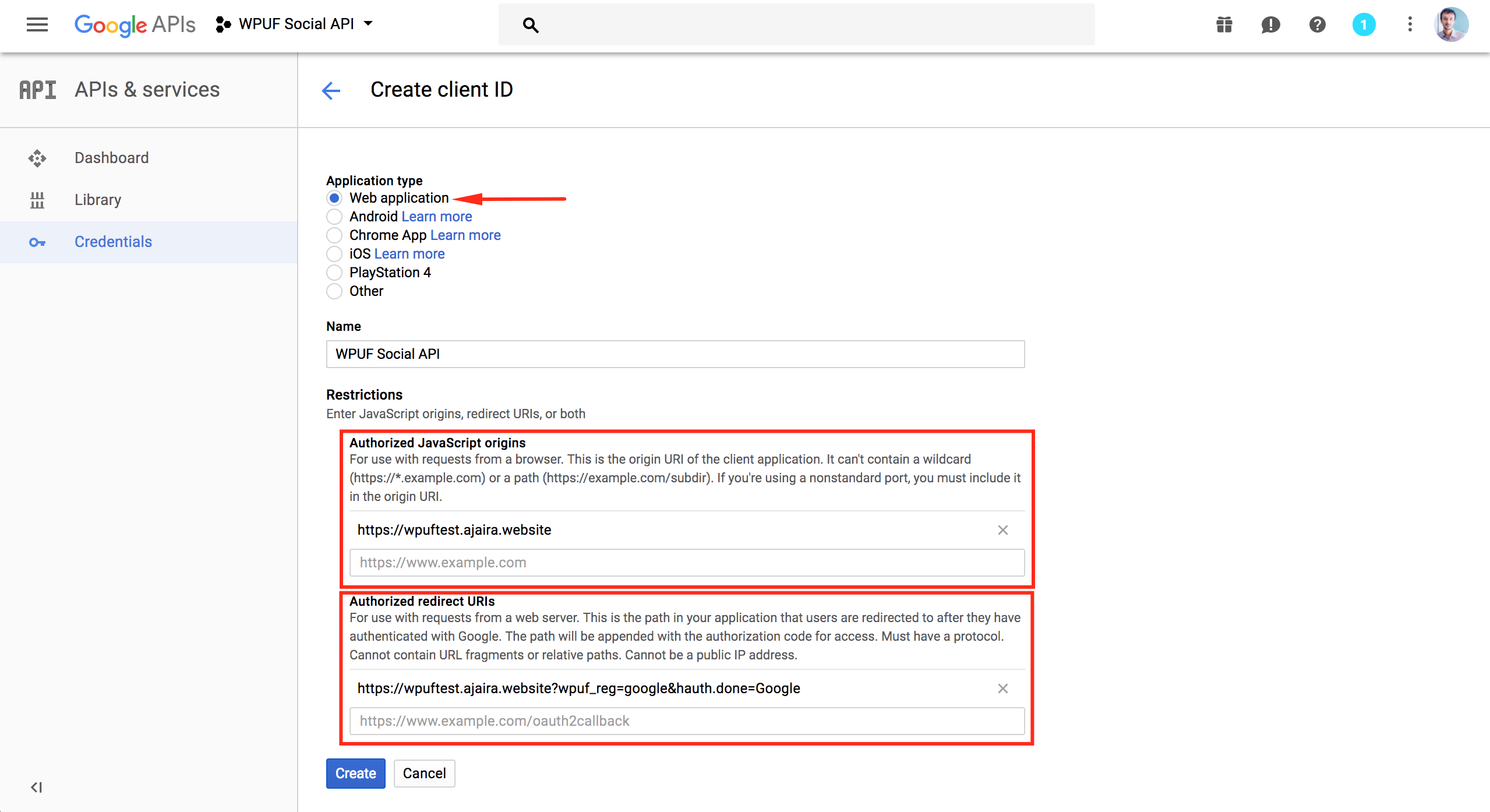Image resolution: width=1490 pixels, height=812 pixels.
Task: Open Chrome App Learn more link
Action: point(465,235)
